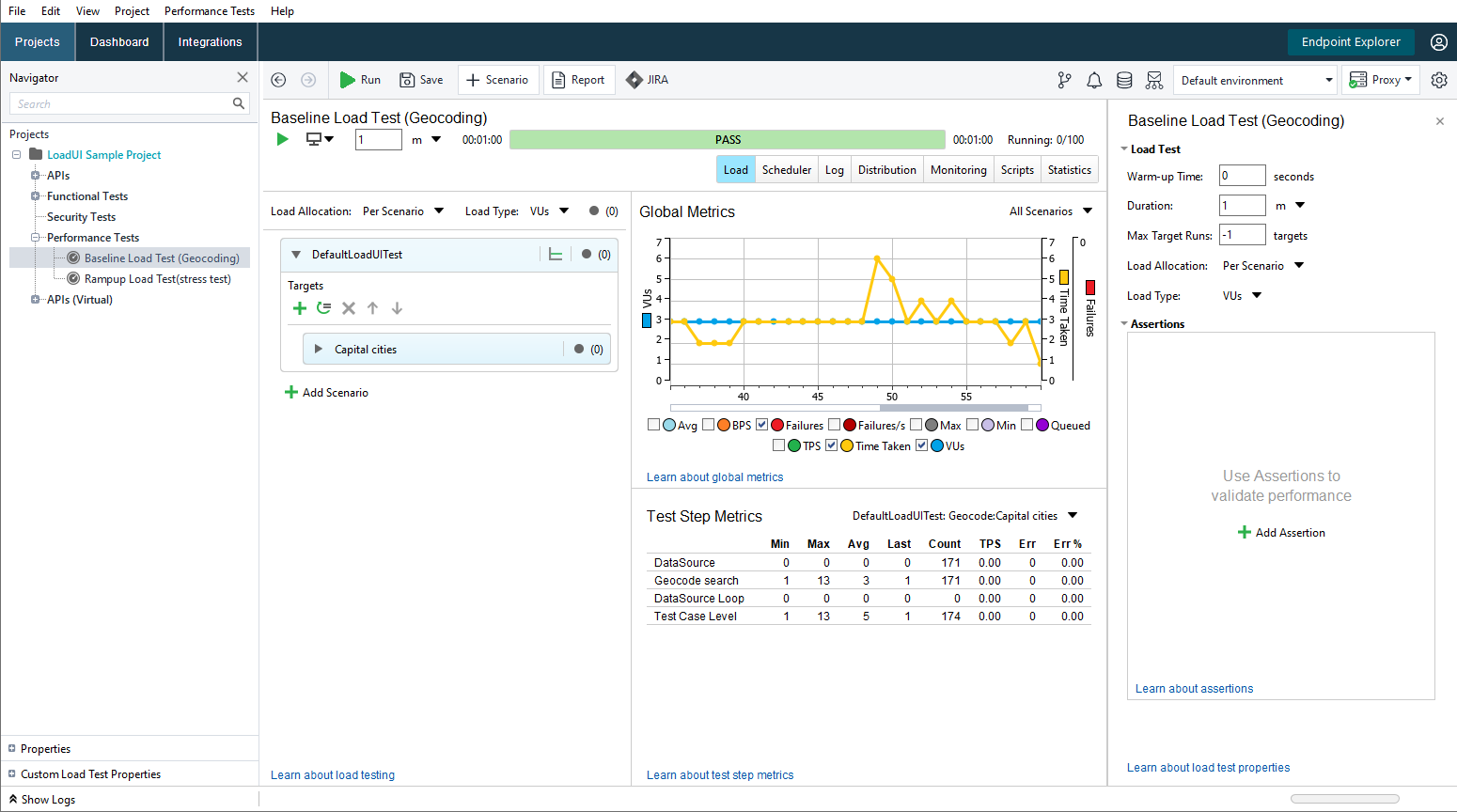
Task: Switch to the Monitoring tab
Action: (958, 169)
